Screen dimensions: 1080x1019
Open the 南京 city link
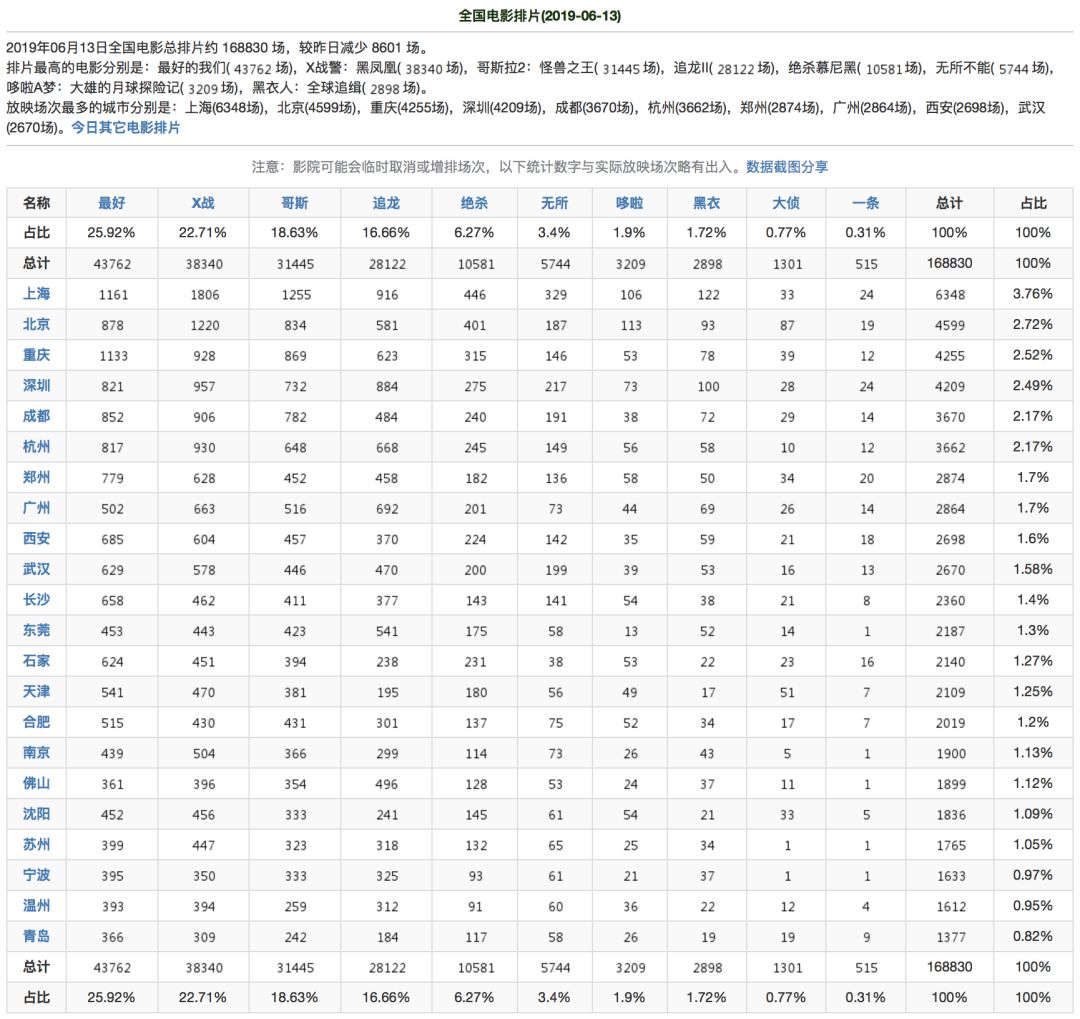[x=37, y=753]
